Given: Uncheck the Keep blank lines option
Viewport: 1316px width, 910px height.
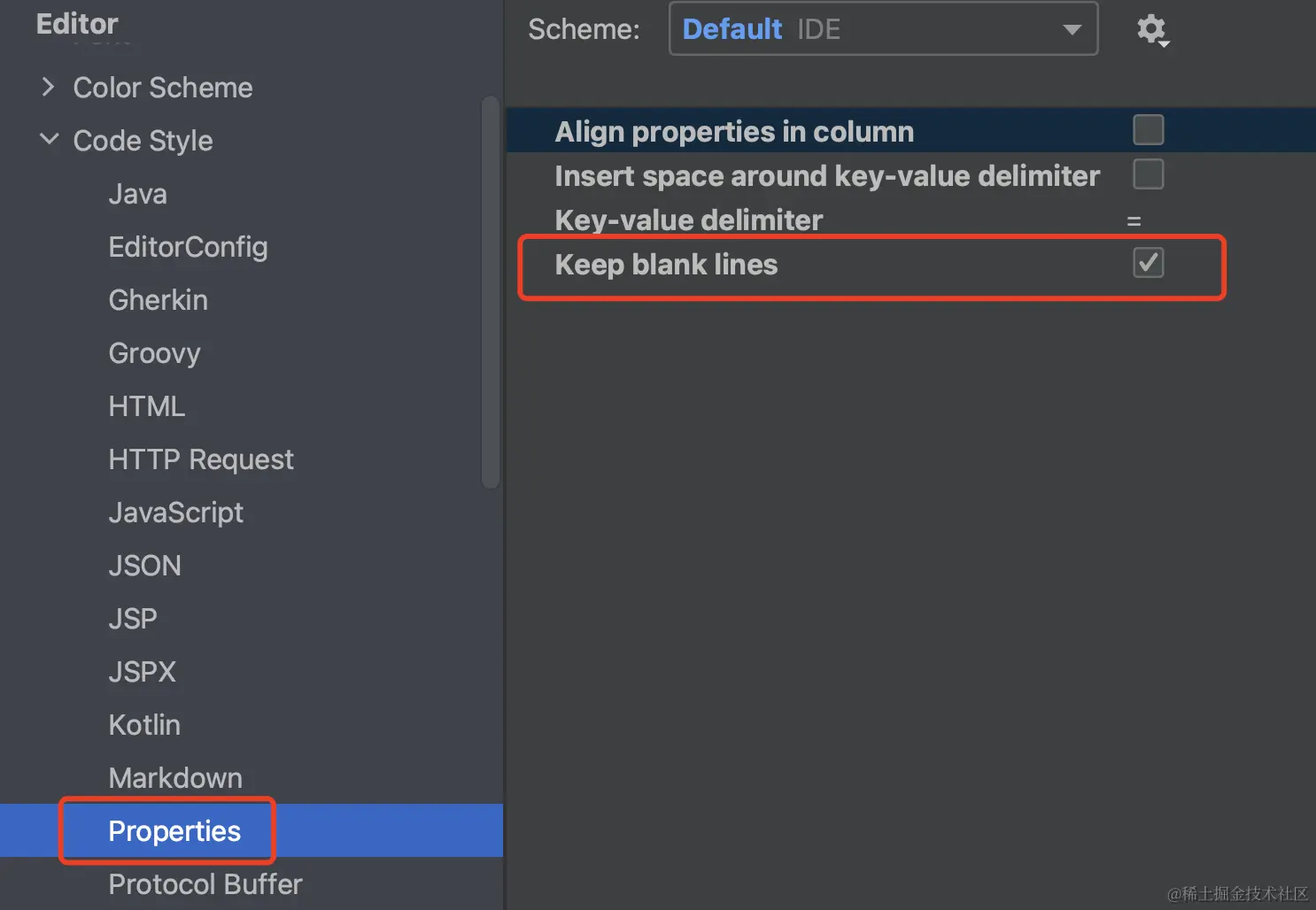Looking at the screenshot, I should (1148, 264).
